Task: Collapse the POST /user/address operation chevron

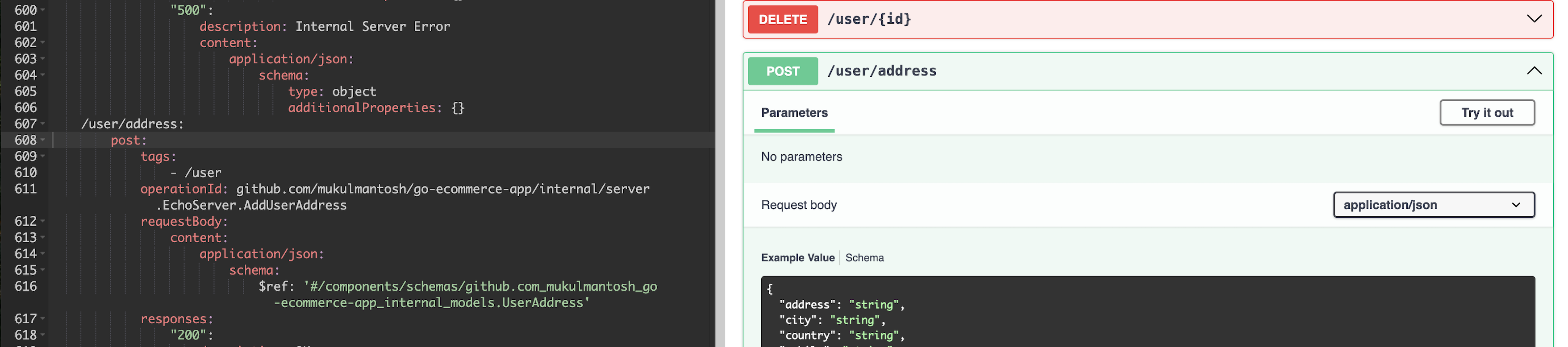Action: point(1534,70)
